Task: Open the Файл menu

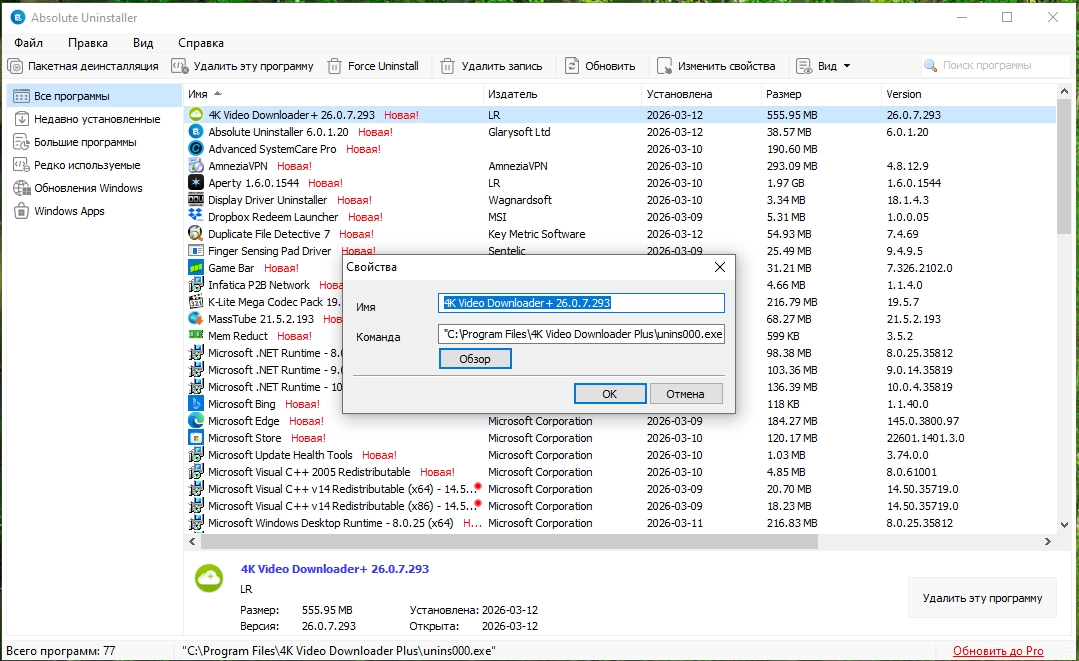Action: tap(28, 43)
